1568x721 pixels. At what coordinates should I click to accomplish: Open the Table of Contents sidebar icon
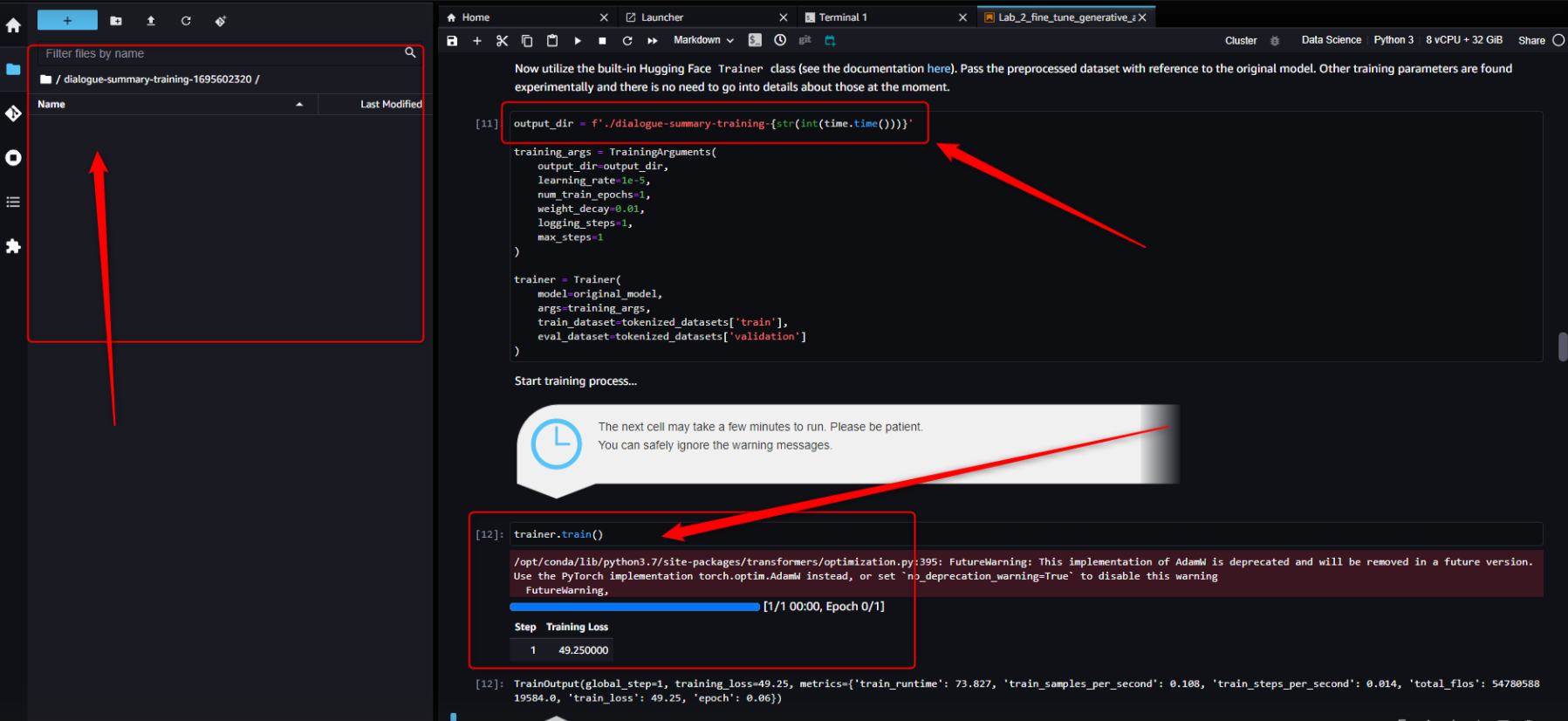[x=13, y=202]
